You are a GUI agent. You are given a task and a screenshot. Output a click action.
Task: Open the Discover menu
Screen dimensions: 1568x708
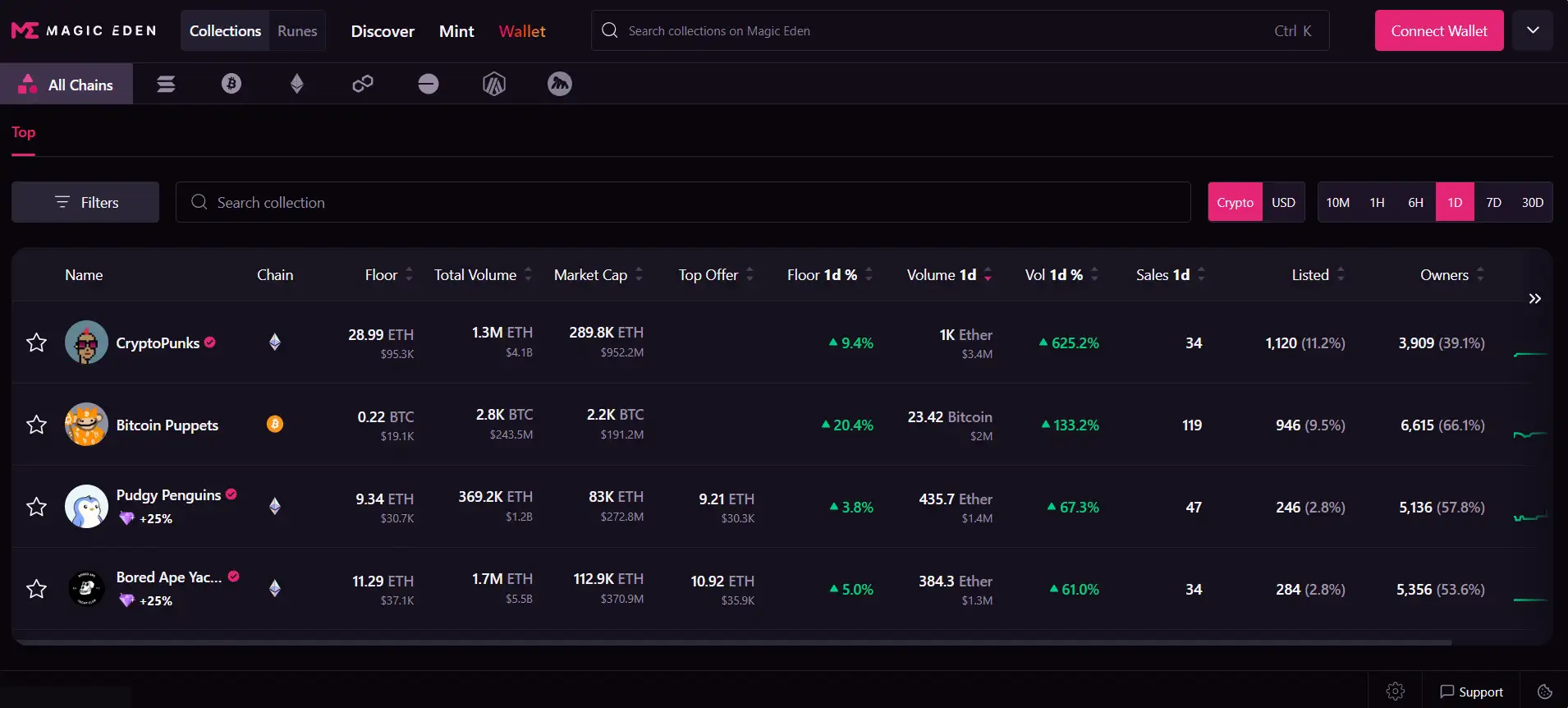pyautogui.click(x=383, y=31)
